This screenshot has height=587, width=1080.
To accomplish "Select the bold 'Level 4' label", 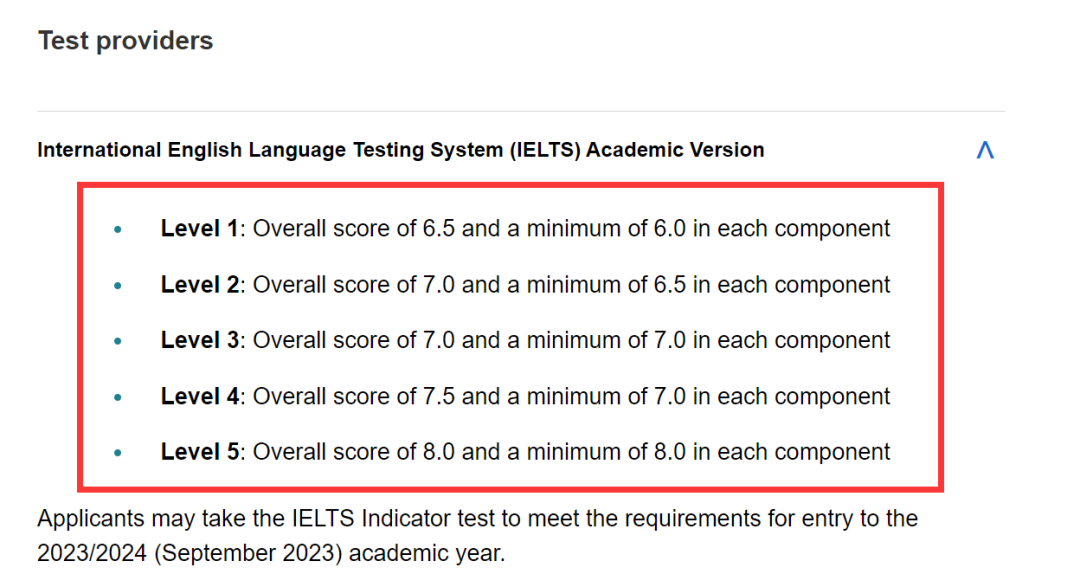I will pyautogui.click(x=199, y=397).
